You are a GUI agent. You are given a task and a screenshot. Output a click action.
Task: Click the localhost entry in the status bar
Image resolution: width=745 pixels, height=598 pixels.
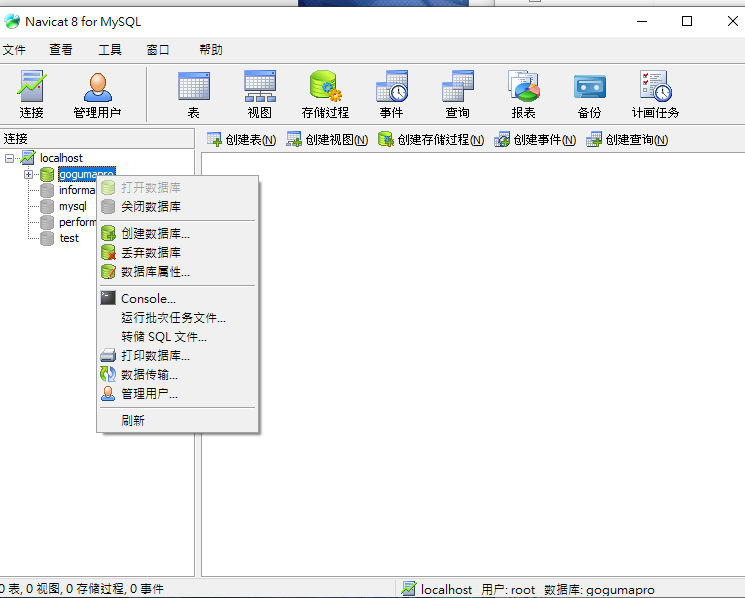tap(436, 589)
